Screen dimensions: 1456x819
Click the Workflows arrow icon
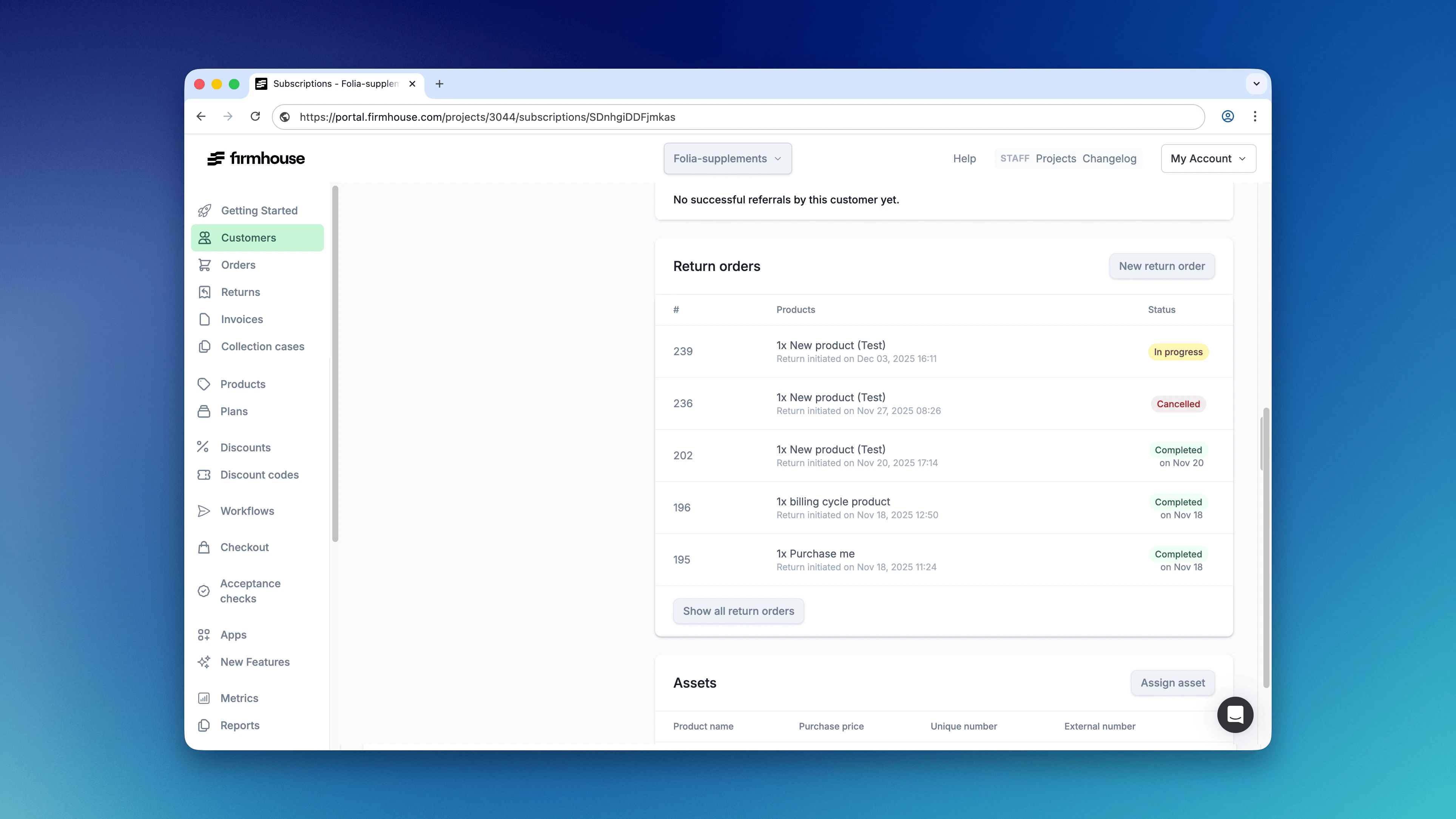[204, 511]
